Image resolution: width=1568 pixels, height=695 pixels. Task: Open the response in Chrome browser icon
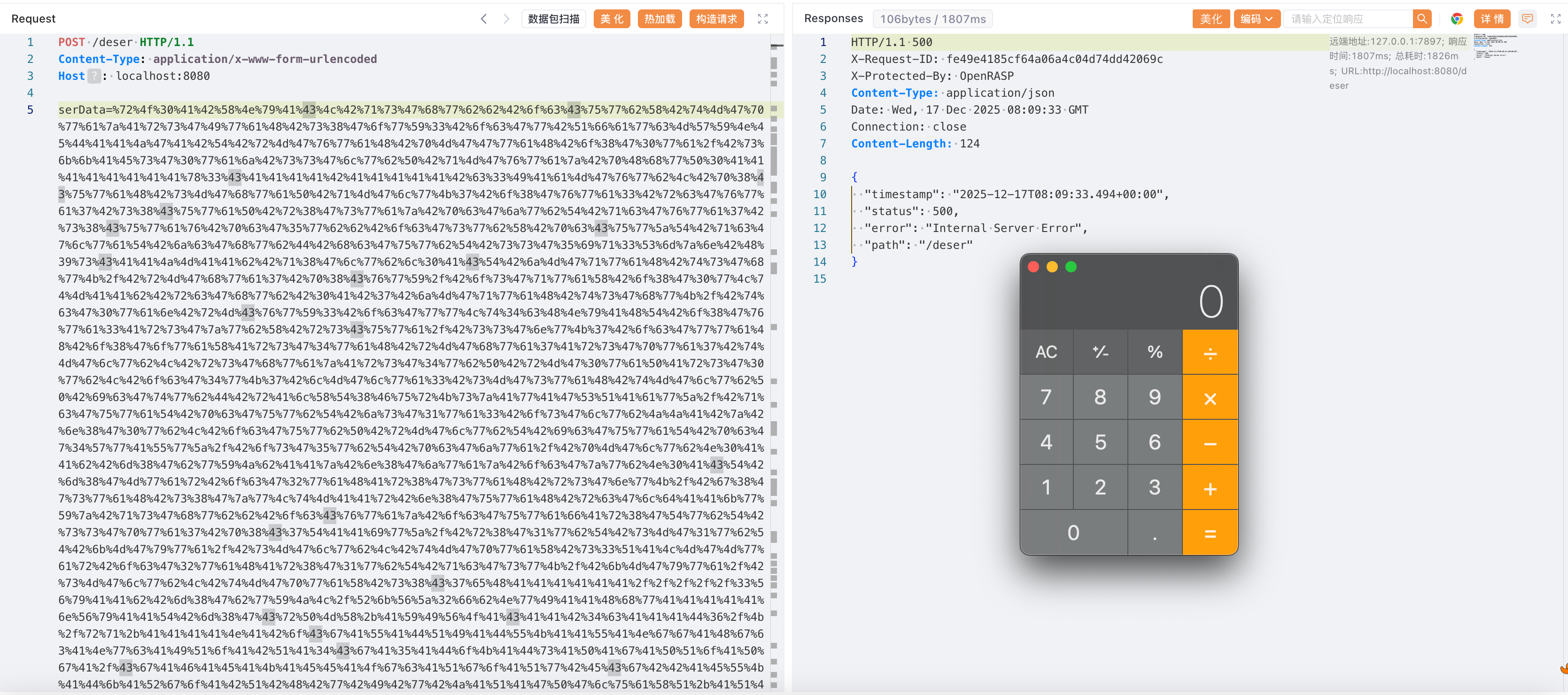coord(1457,19)
